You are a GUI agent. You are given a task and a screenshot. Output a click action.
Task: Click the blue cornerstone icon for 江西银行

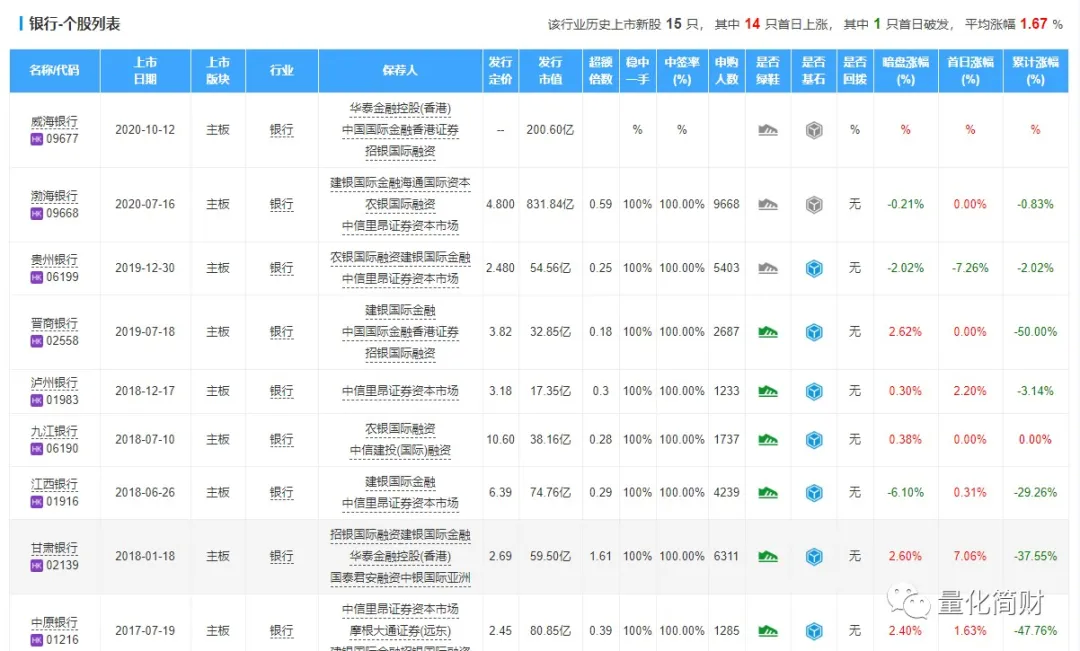814,493
